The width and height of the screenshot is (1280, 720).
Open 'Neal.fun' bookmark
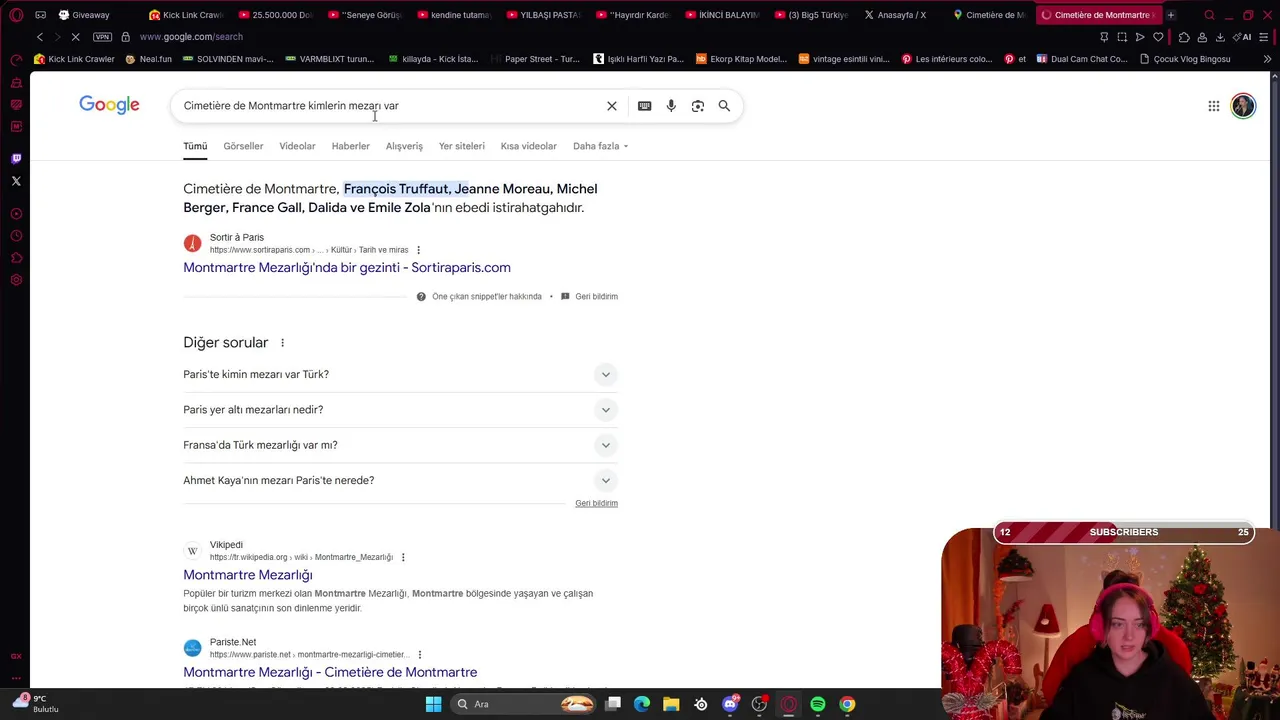[148, 59]
